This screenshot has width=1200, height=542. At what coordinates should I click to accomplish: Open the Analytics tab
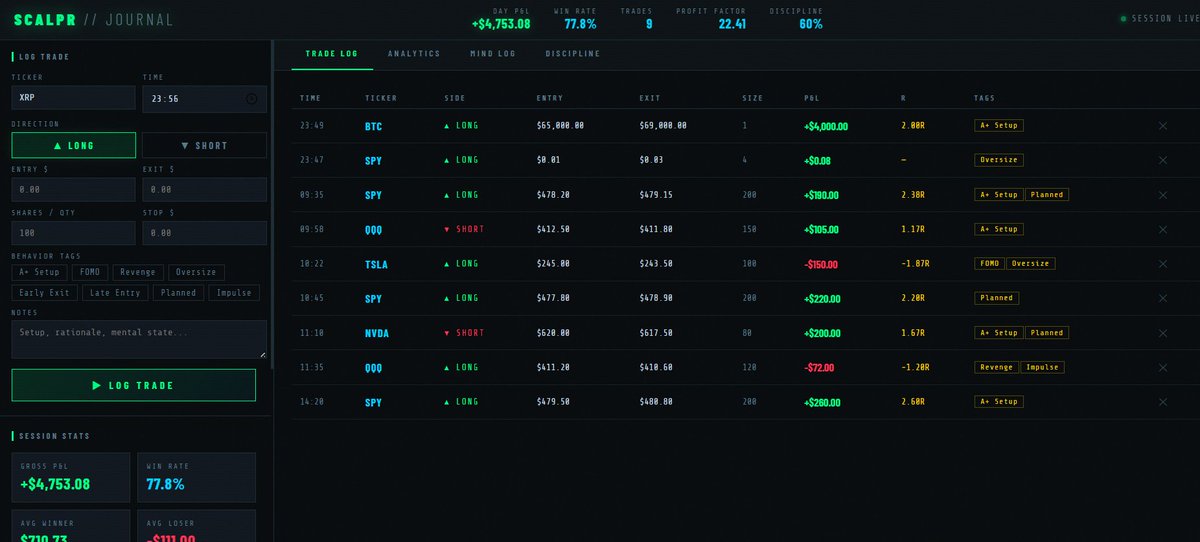(414, 54)
